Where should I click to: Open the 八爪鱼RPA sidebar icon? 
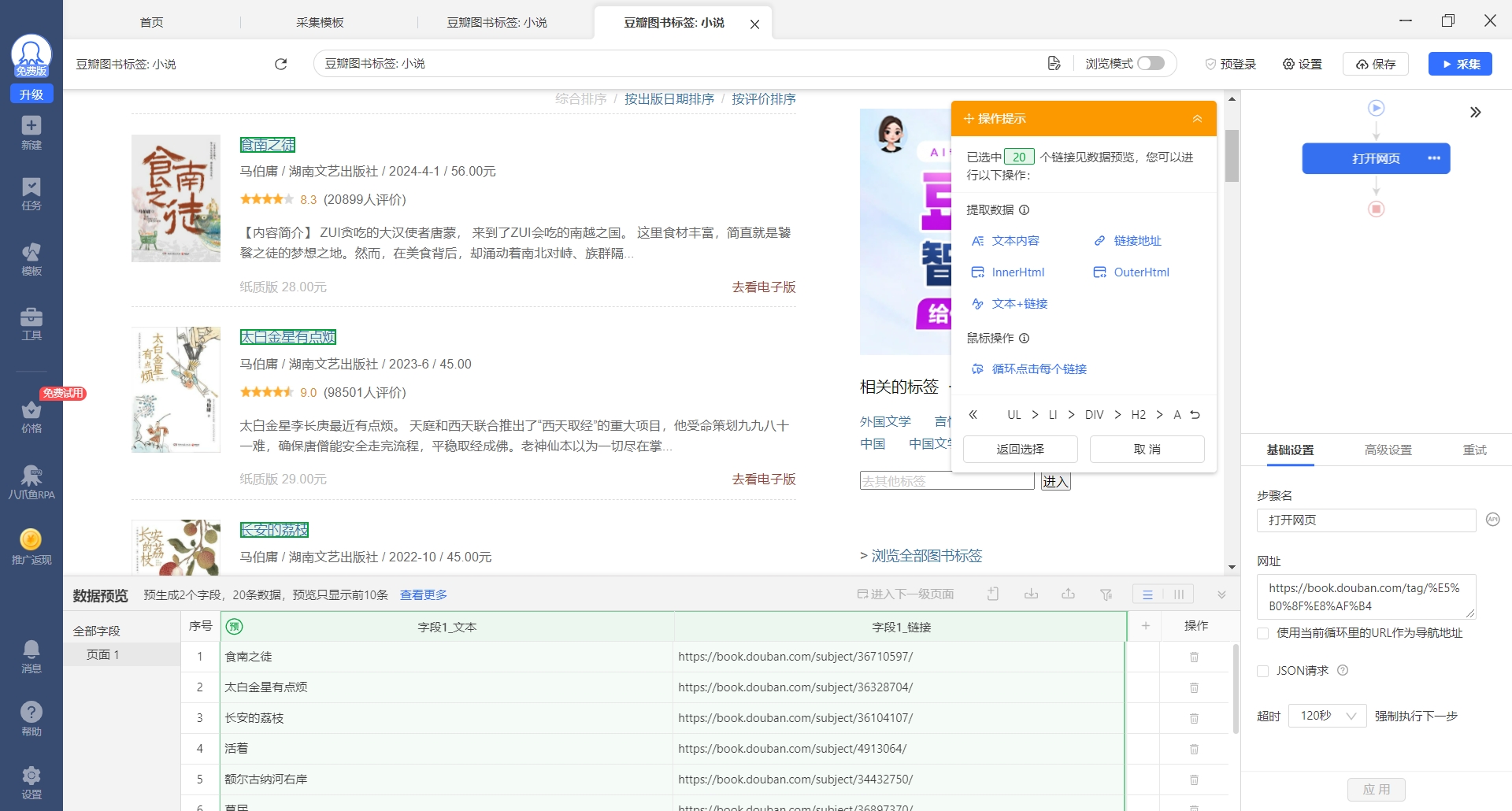[x=31, y=482]
